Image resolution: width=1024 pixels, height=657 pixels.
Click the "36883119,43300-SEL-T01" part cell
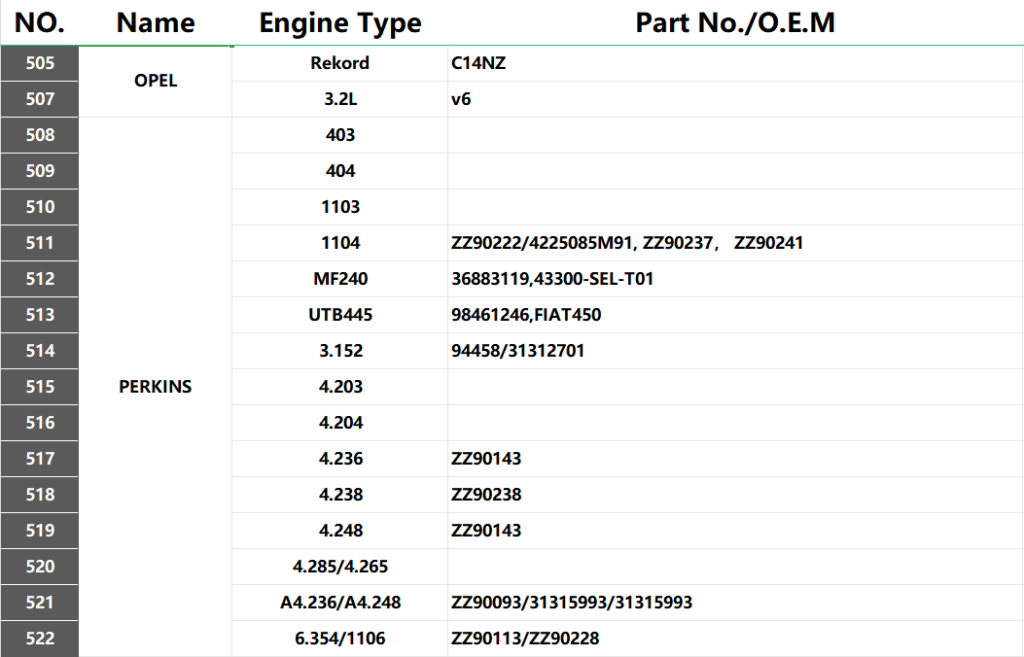pyautogui.click(x=735, y=279)
